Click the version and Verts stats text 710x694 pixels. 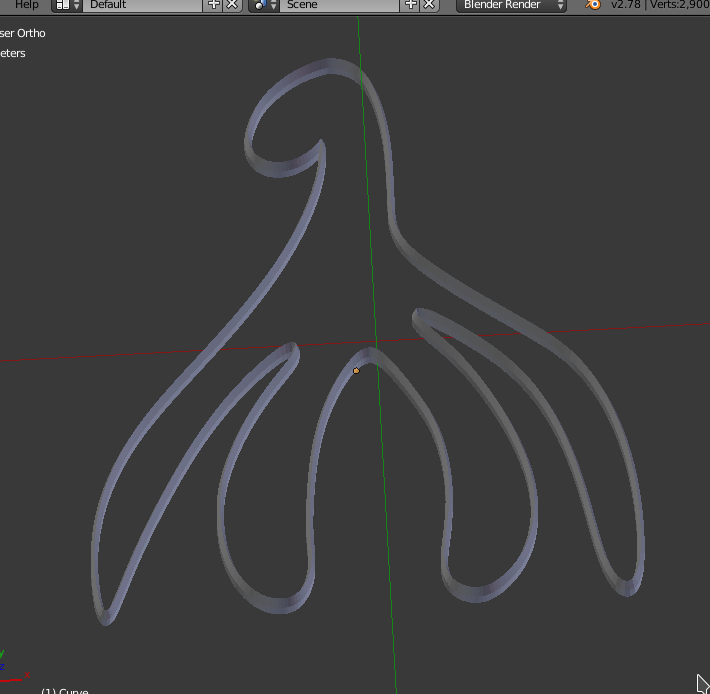(x=660, y=5)
